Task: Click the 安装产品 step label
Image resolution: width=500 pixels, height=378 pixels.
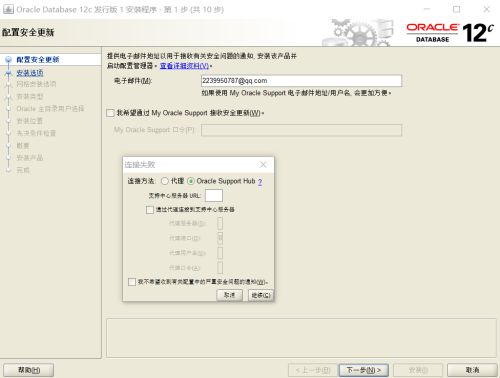Action: coord(30,158)
